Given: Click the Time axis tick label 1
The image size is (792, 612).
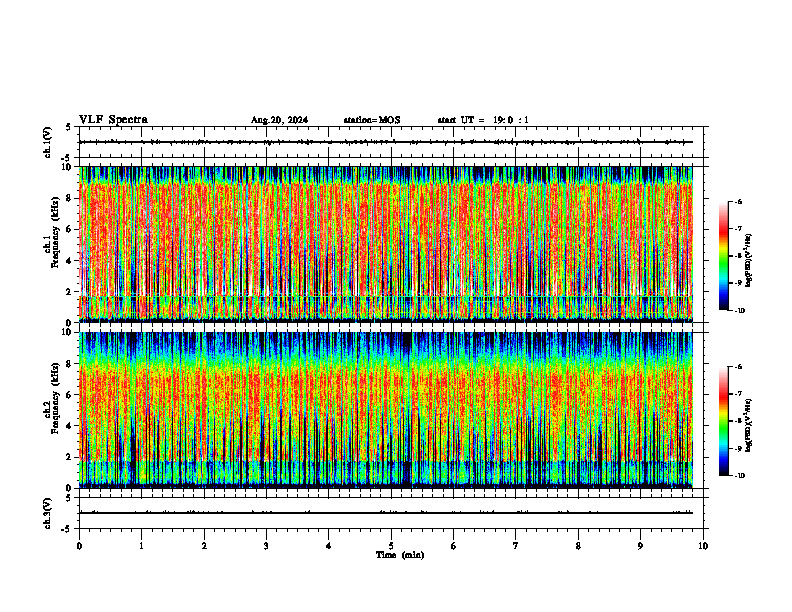Looking at the screenshot, I should 142,546.
